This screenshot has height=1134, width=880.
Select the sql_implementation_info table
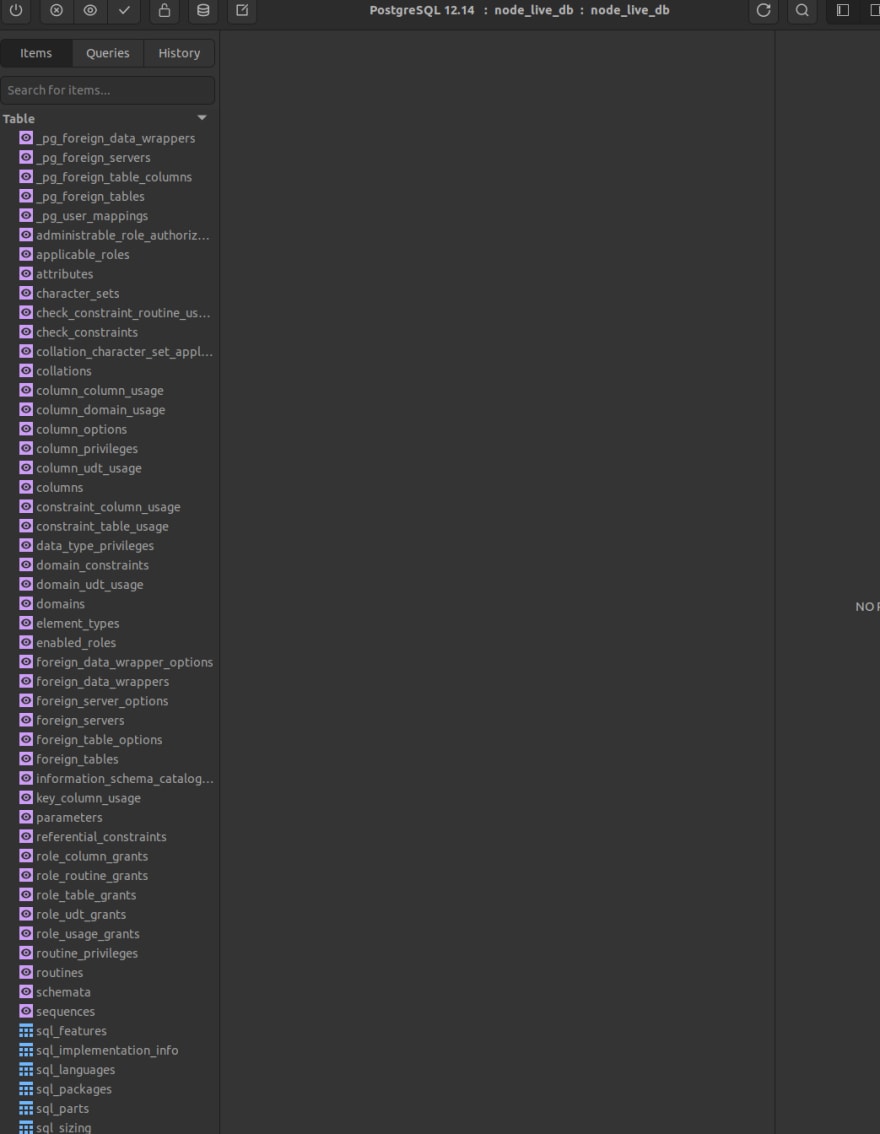pos(107,1051)
